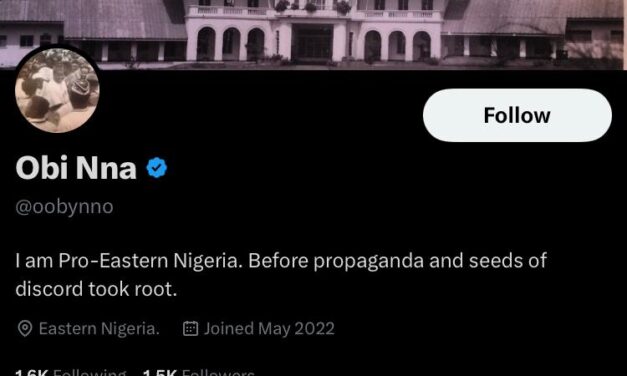Viewport: 627px width, 376px height.
Task: Open the round profile avatar photo
Action: [x=57, y=90]
